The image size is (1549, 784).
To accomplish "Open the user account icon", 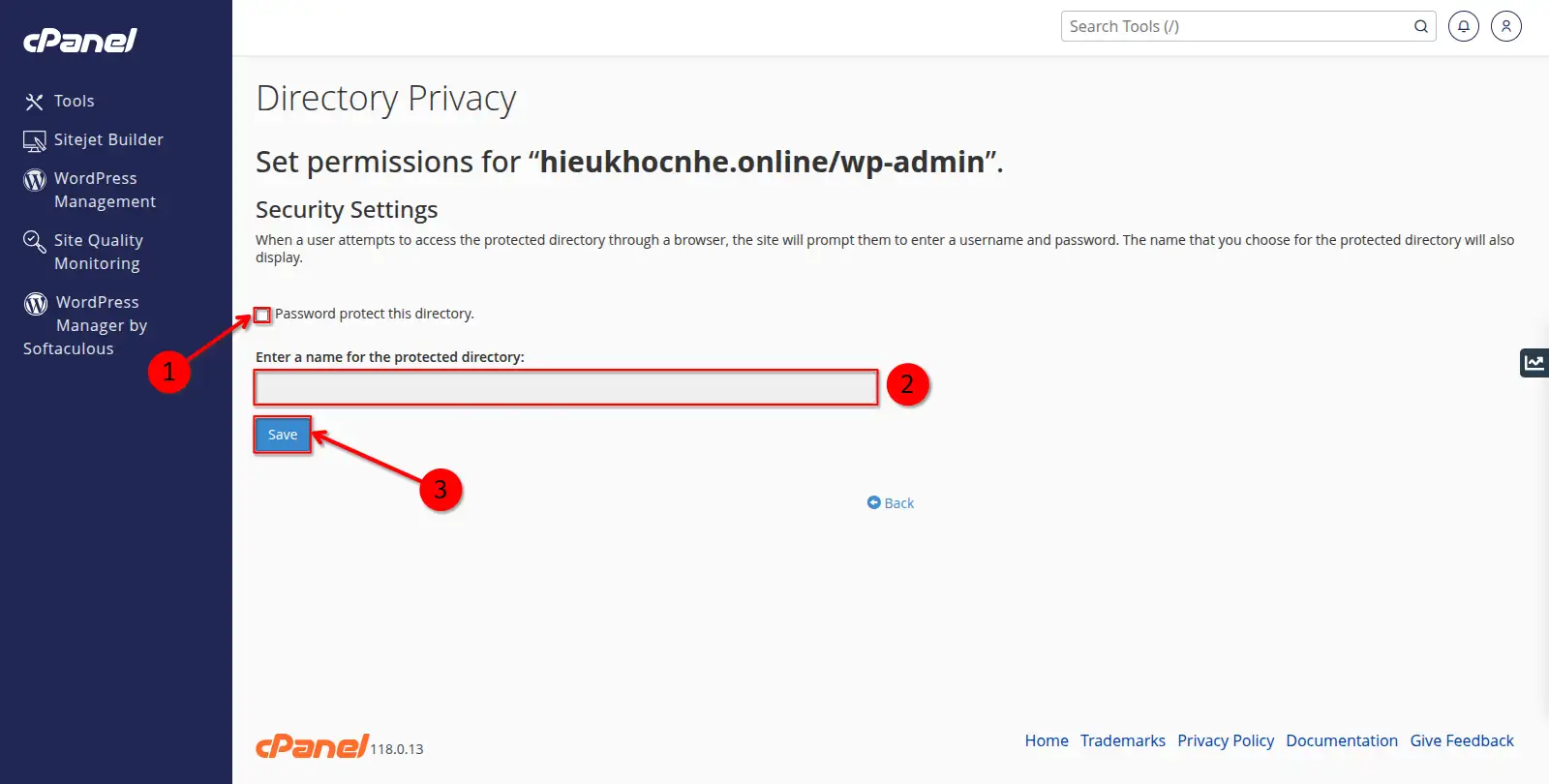I will [1506, 26].
